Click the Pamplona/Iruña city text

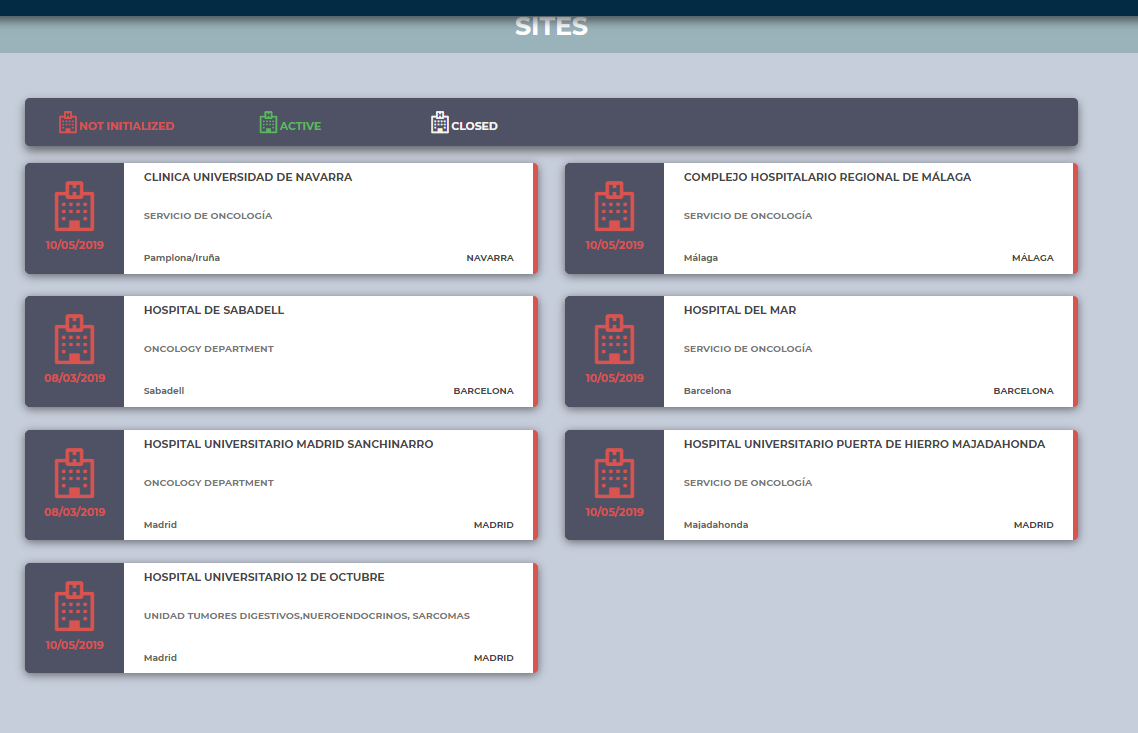coord(182,258)
